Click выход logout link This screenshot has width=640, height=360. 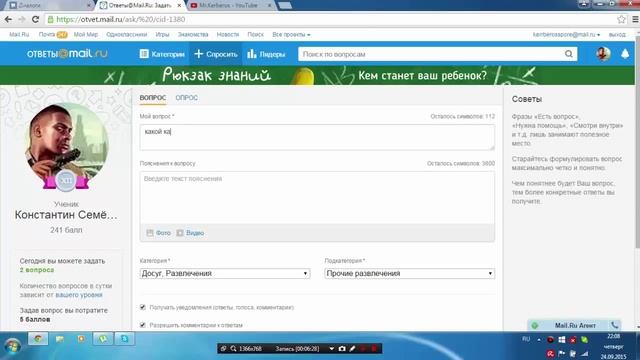[617, 35]
